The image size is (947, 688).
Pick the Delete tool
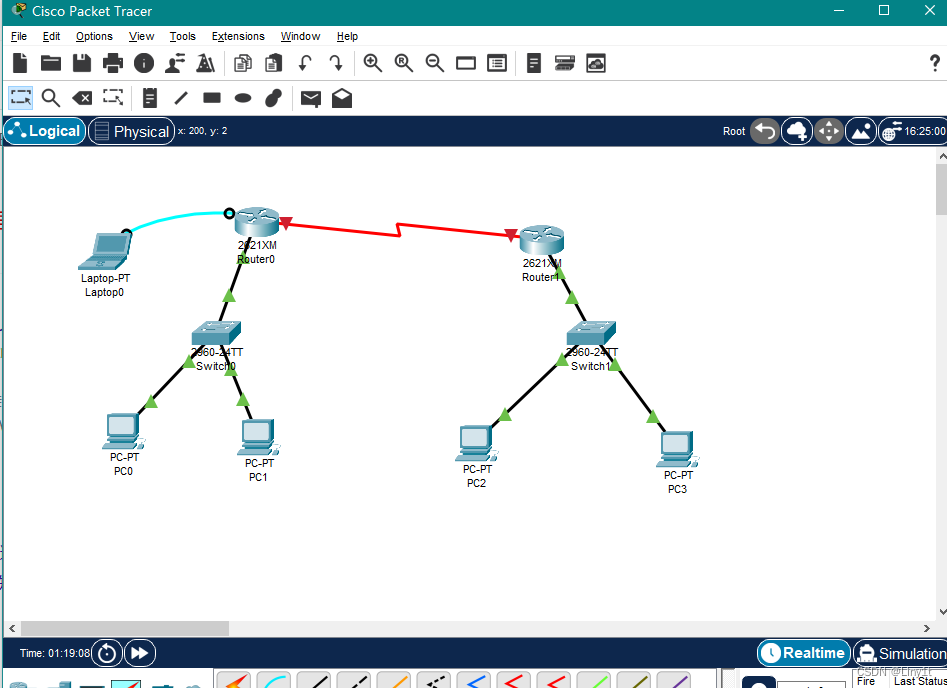82,98
